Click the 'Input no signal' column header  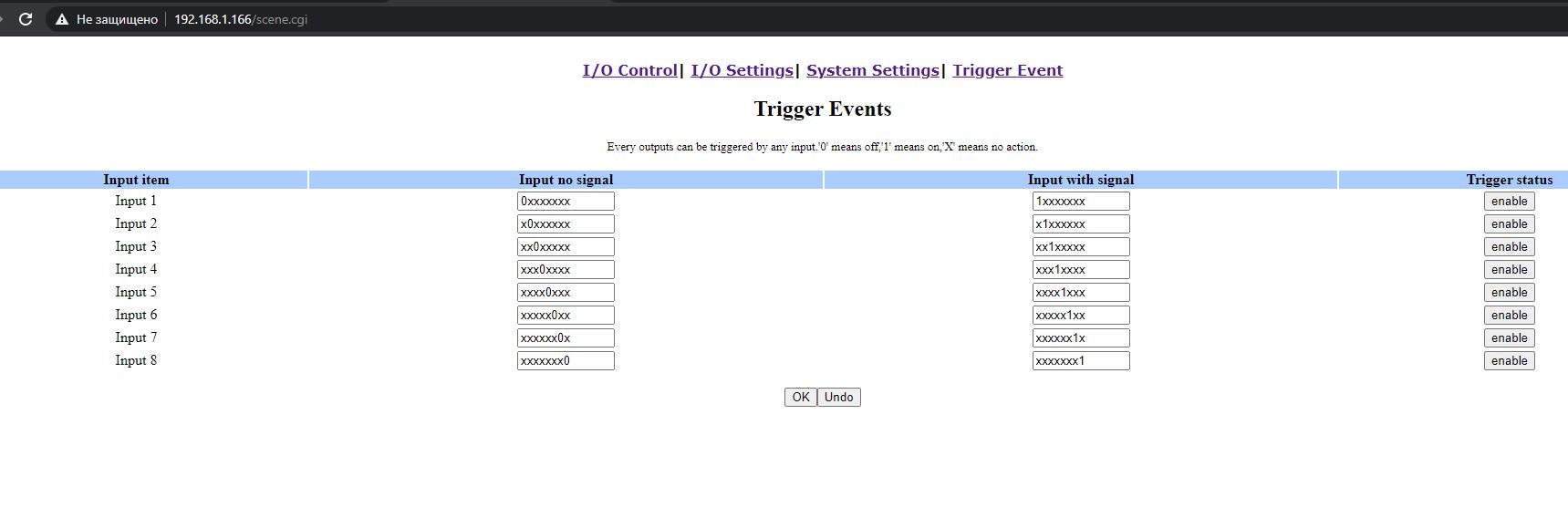pyautogui.click(x=566, y=180)
